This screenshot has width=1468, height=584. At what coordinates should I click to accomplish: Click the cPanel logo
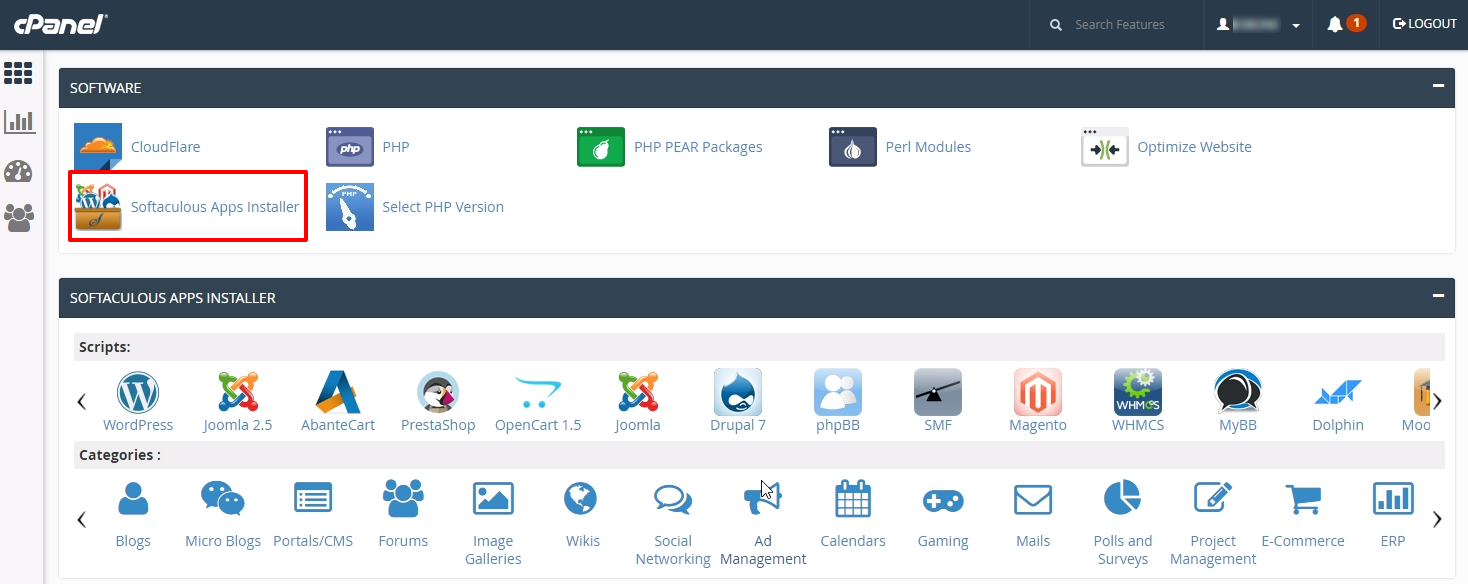tap(60, 24)
